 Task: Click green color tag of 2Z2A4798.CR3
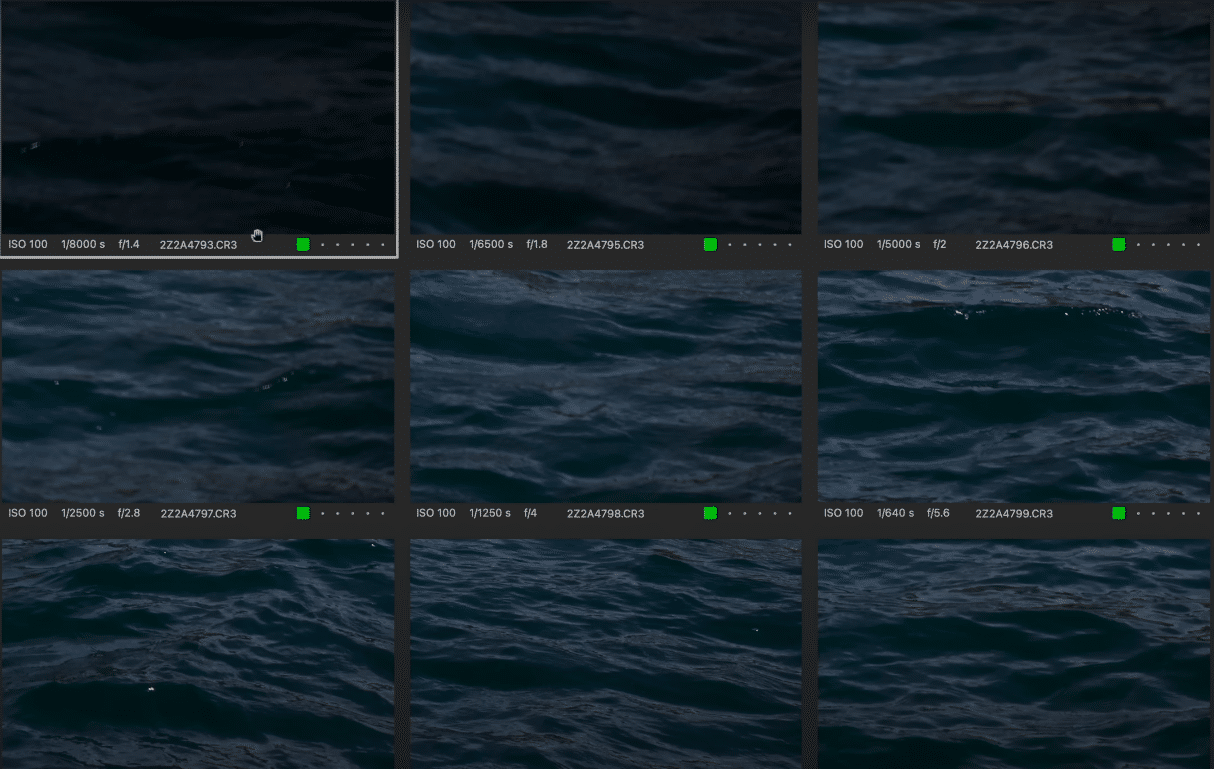coord(710,513)
